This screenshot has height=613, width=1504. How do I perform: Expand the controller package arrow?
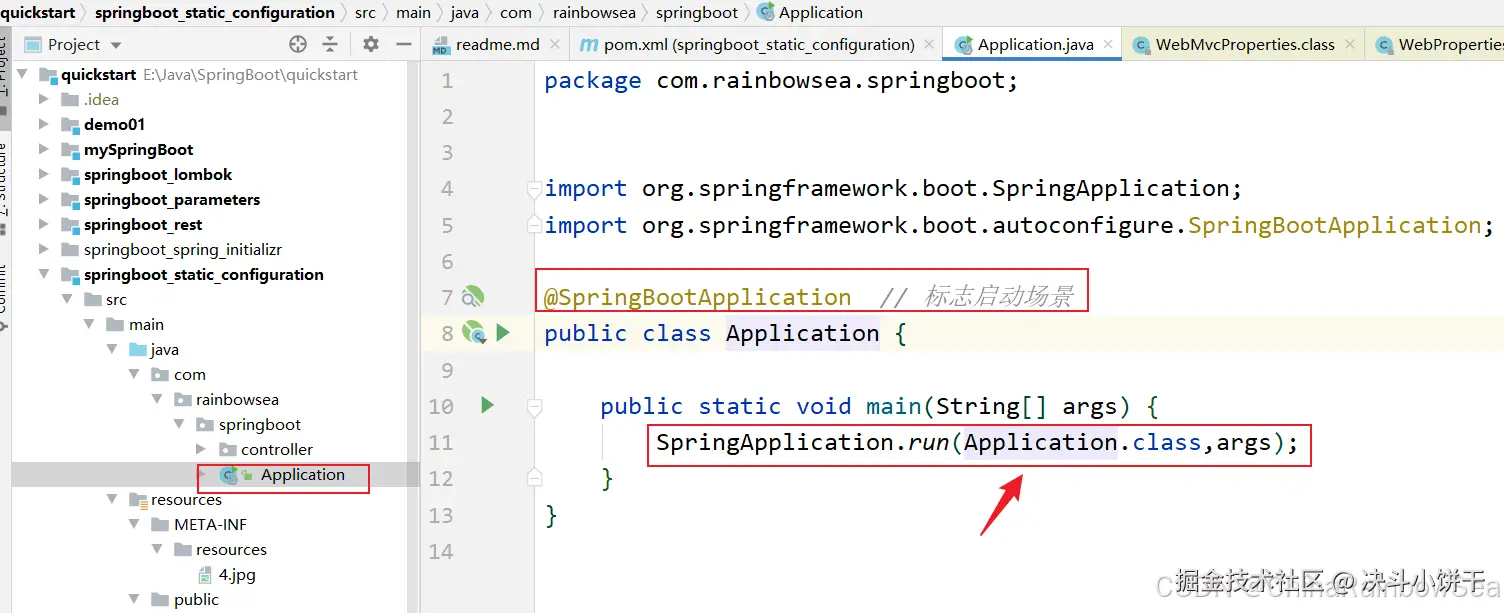tap(201, 449)
